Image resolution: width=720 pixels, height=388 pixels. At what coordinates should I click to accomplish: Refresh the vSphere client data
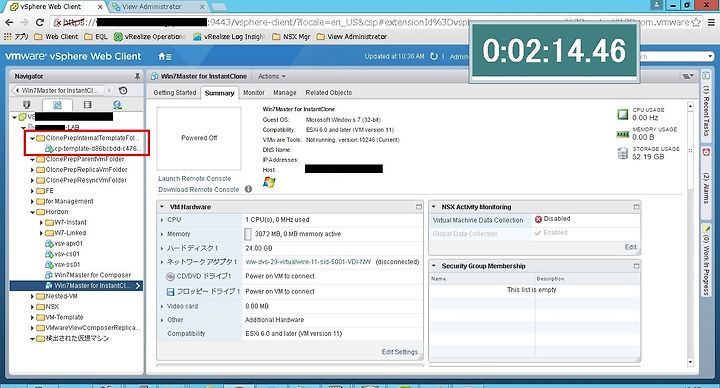point(433,56)
